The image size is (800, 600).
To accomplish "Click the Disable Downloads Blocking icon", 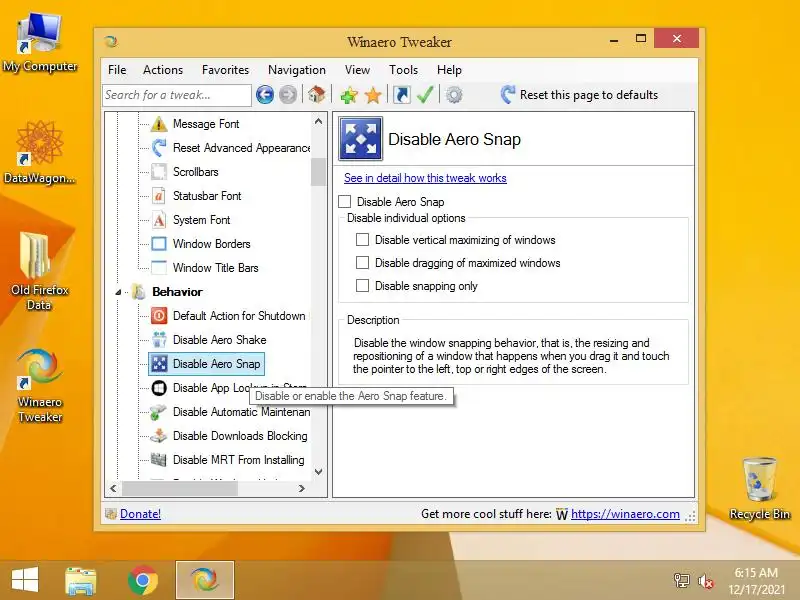I will [x=159, y=436].
